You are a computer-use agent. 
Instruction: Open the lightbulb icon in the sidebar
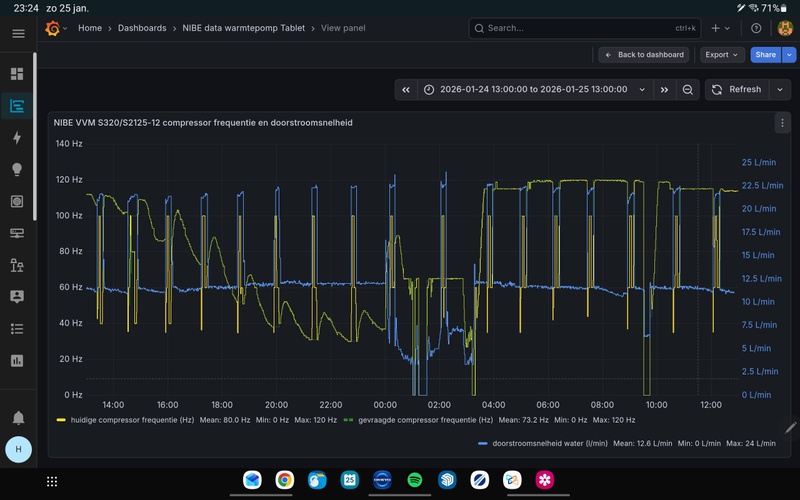click(17, 169)
